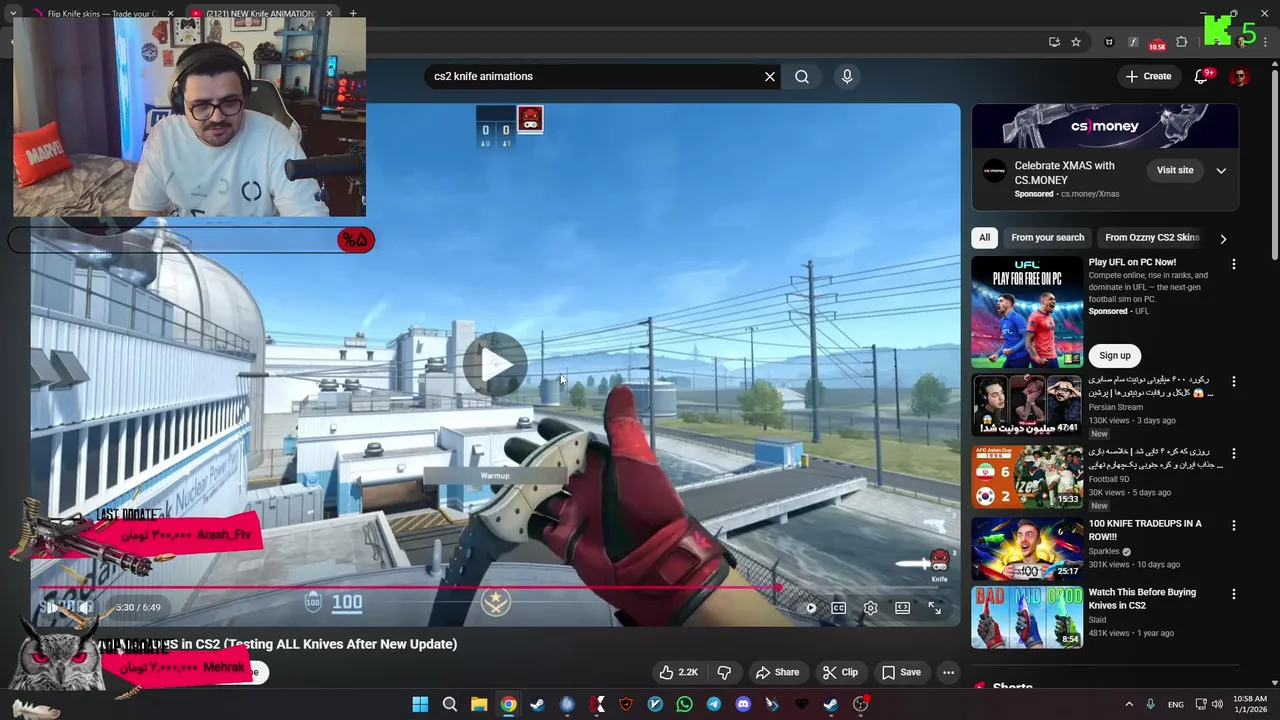Open Chrome's three-dot menu
Image resolution: width=1280 pixels, height=720 pixels.
tap(1265, 42)
